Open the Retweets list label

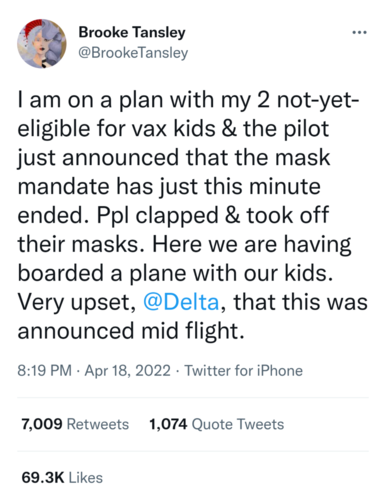98,424
